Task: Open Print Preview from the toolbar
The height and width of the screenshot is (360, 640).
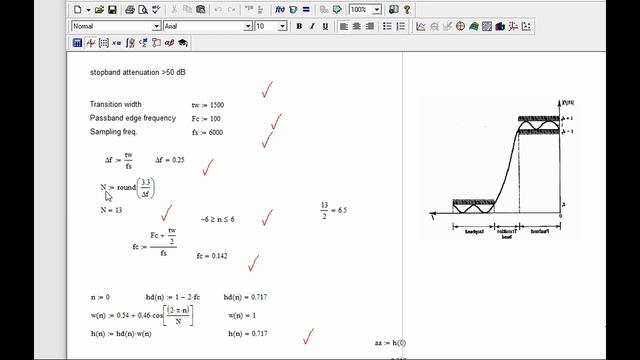Action: pos(143,9)
